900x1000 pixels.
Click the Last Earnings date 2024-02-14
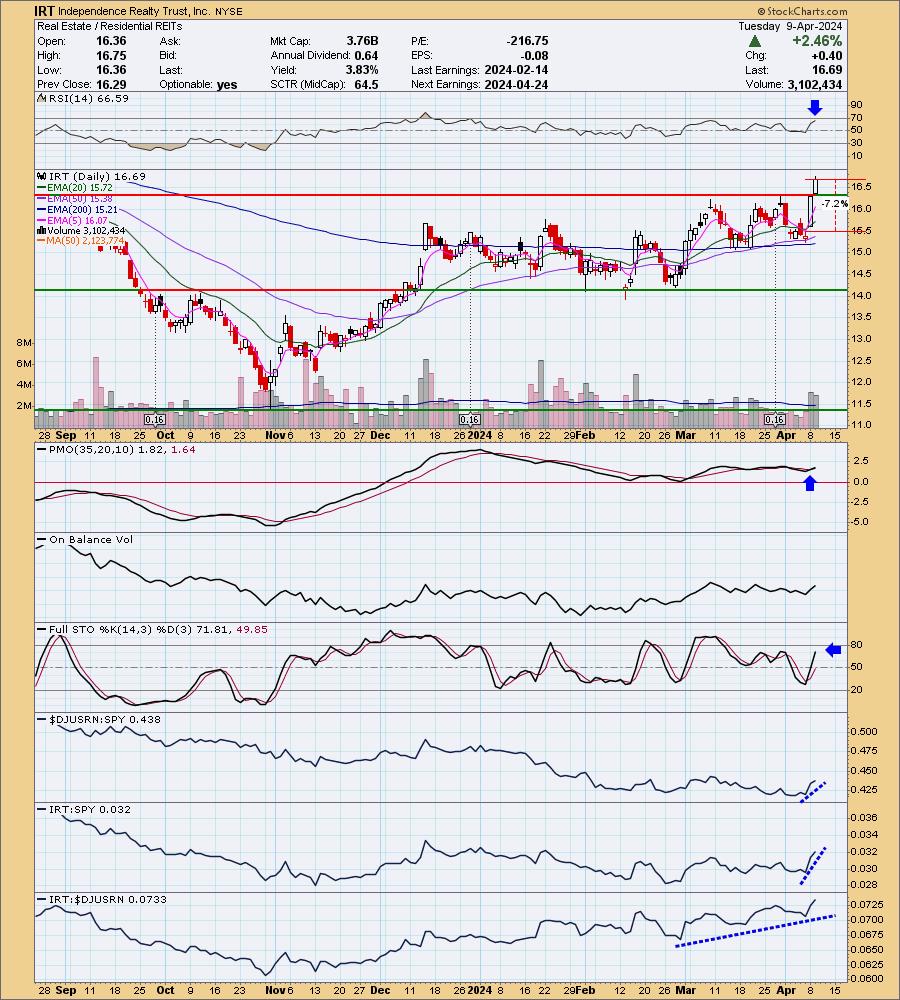(516, 70)
